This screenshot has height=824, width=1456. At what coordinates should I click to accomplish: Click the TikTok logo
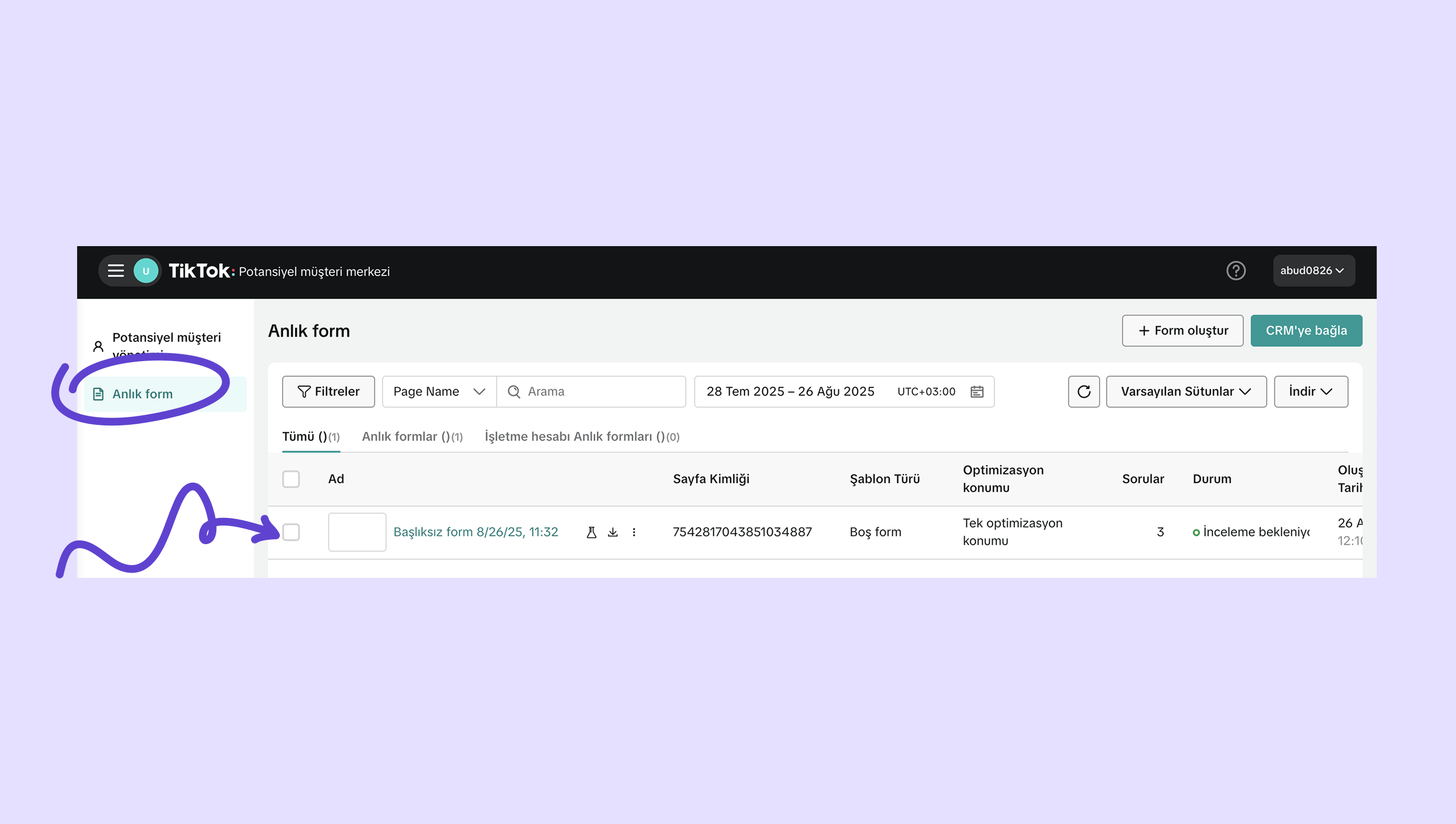tap(201, 271)
